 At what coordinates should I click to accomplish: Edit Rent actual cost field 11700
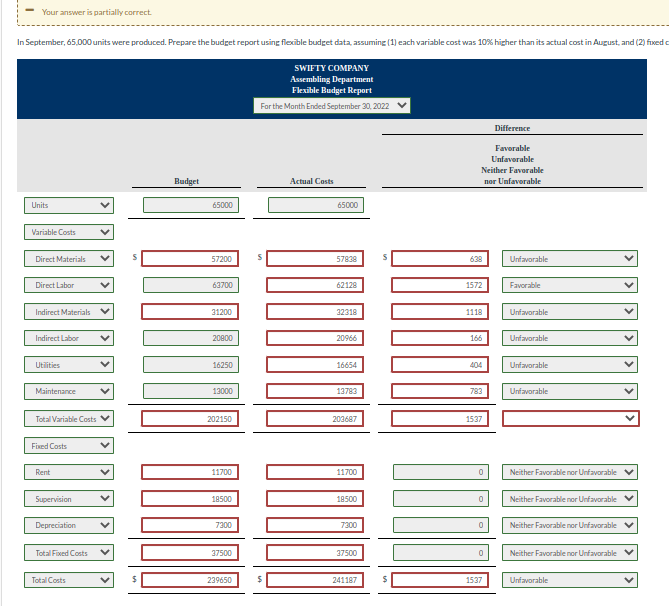coord(315,472)
